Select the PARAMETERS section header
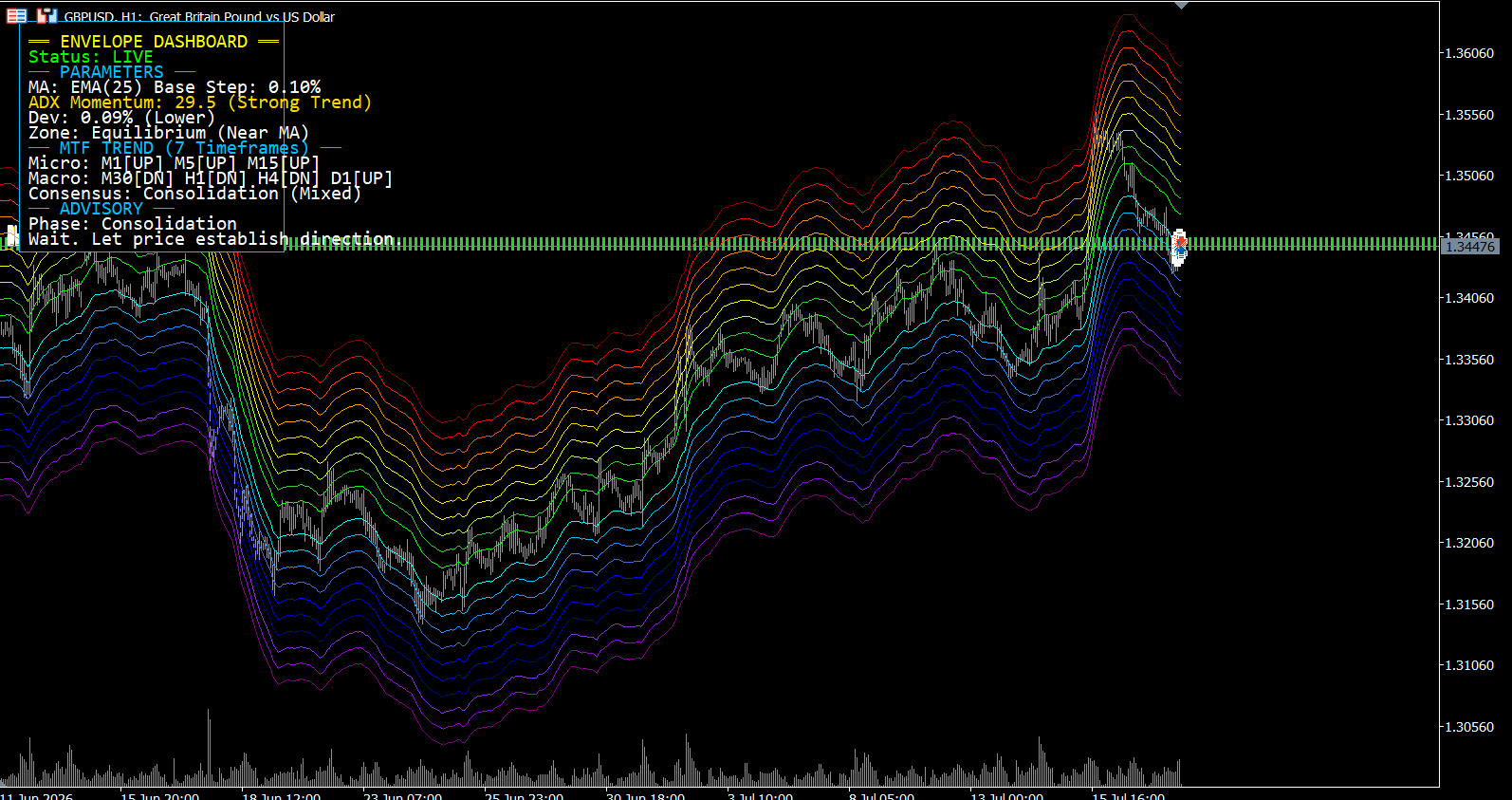This screenshot has width=1512, height=800. 111,72
